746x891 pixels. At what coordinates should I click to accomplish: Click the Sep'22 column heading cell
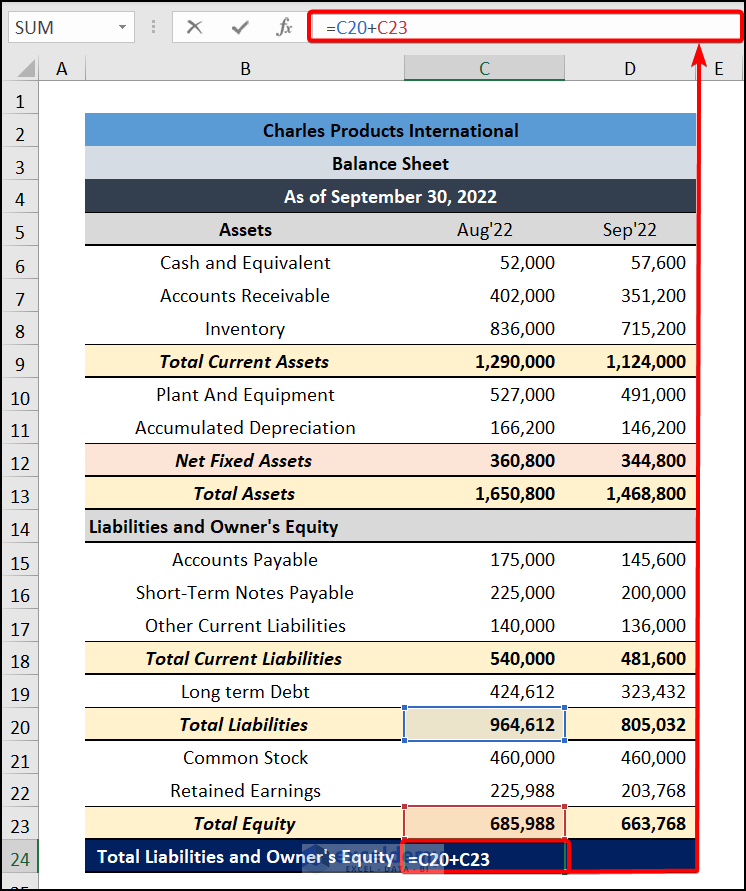point(630,230)
